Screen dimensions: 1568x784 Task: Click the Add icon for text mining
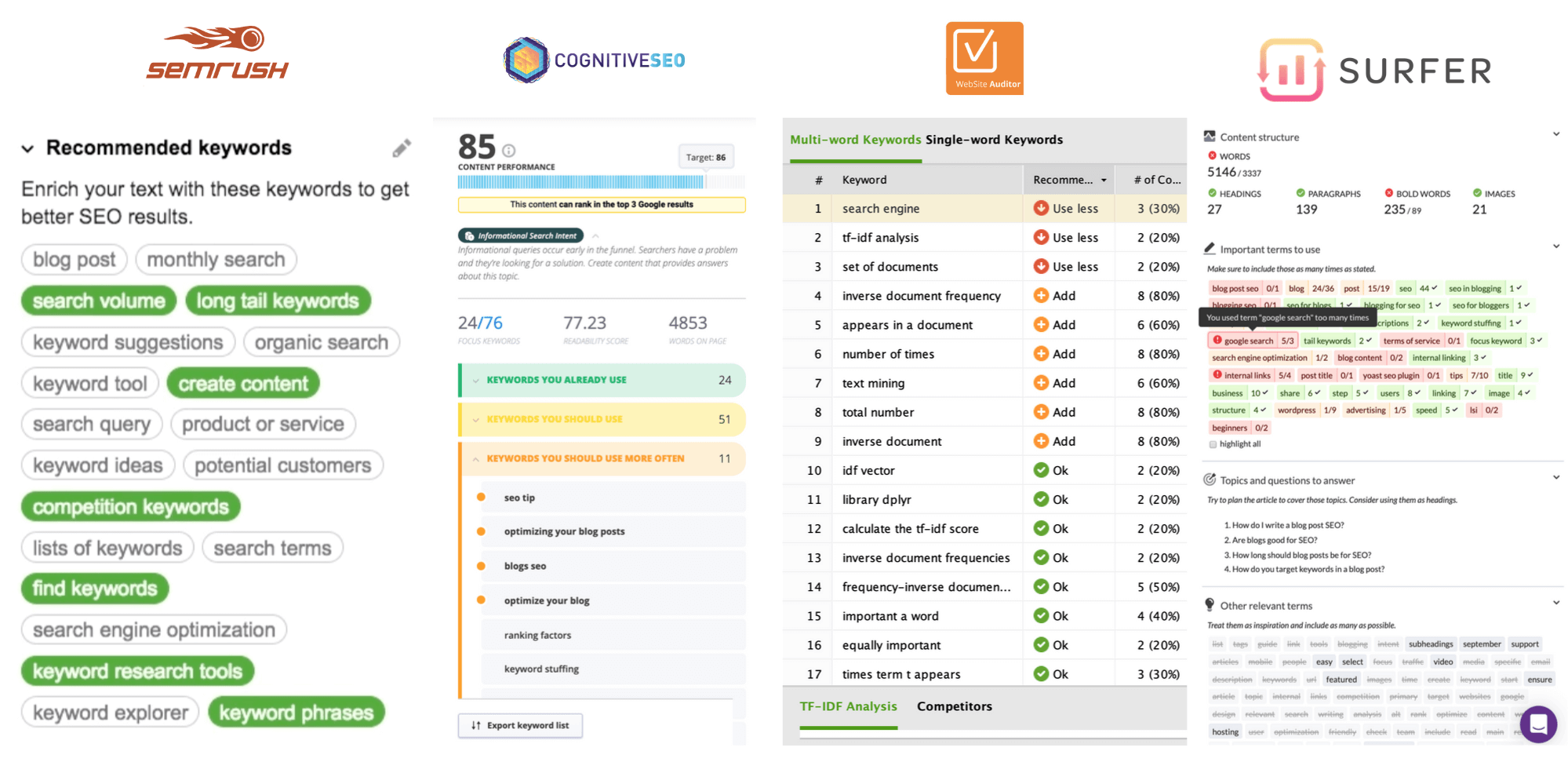point(1041,382)
